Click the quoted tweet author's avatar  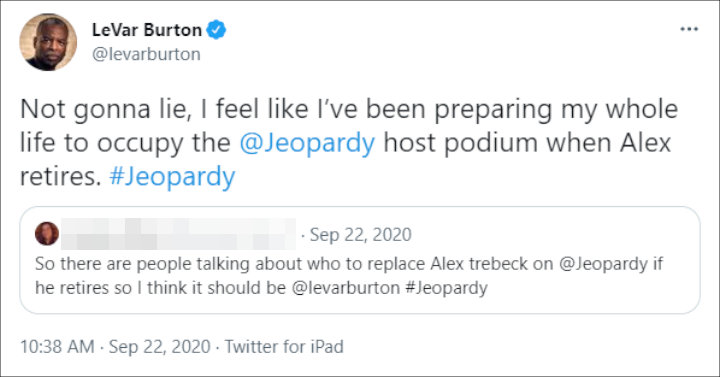click(x=47, y=234)
